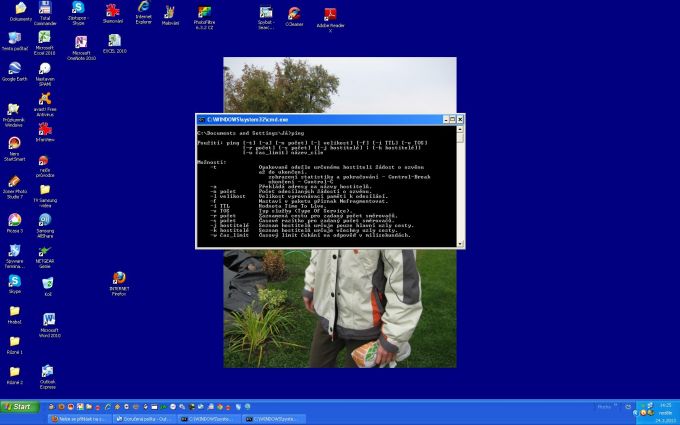Launch Skype icon in left column
The height and width of the screenshot is (425, 680).
click(15, 281)
